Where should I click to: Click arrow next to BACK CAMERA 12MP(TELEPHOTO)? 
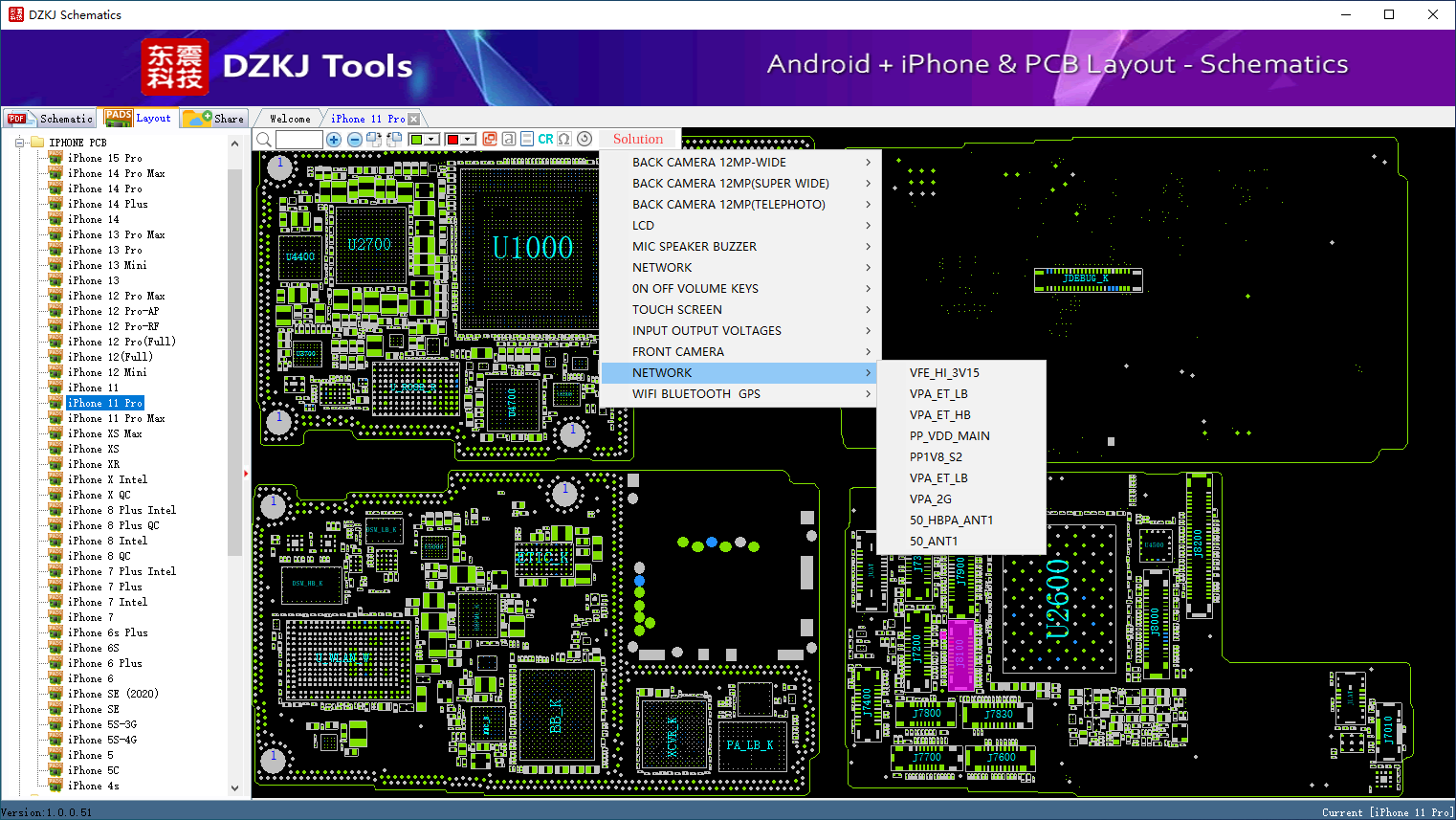click(x=869, y=205)
